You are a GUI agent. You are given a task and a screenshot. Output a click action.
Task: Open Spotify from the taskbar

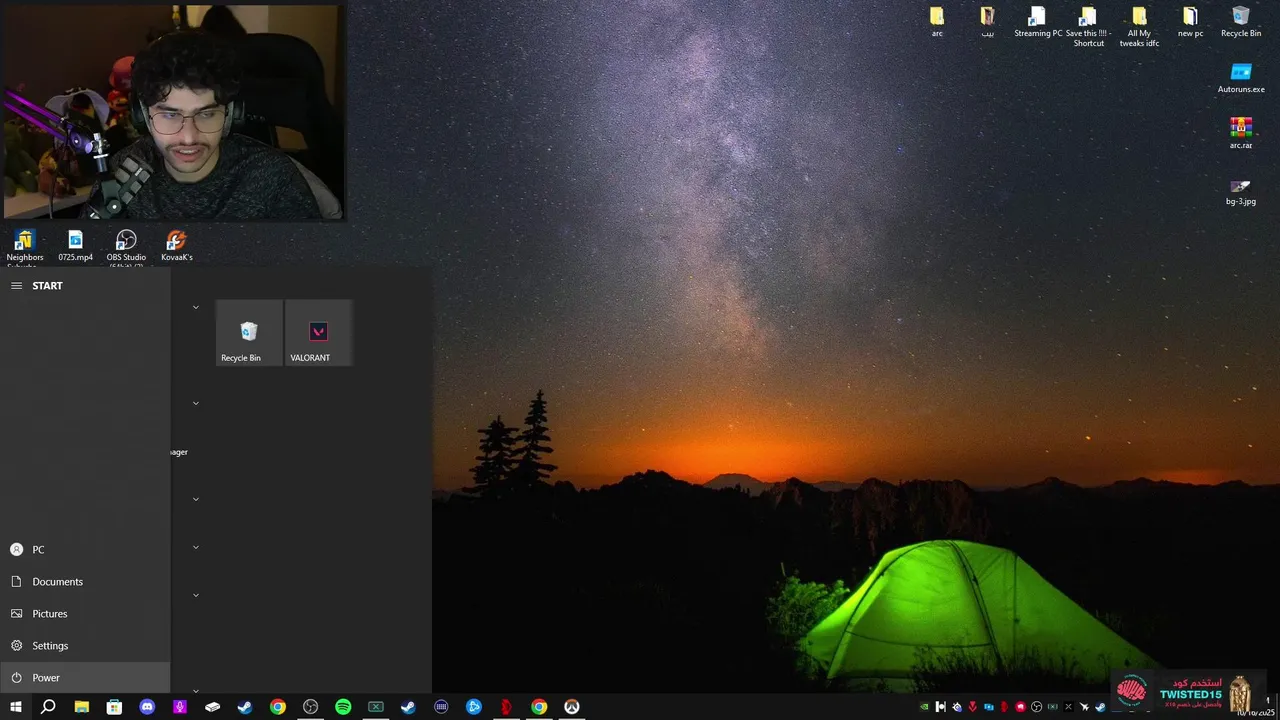tap(343, 707)
